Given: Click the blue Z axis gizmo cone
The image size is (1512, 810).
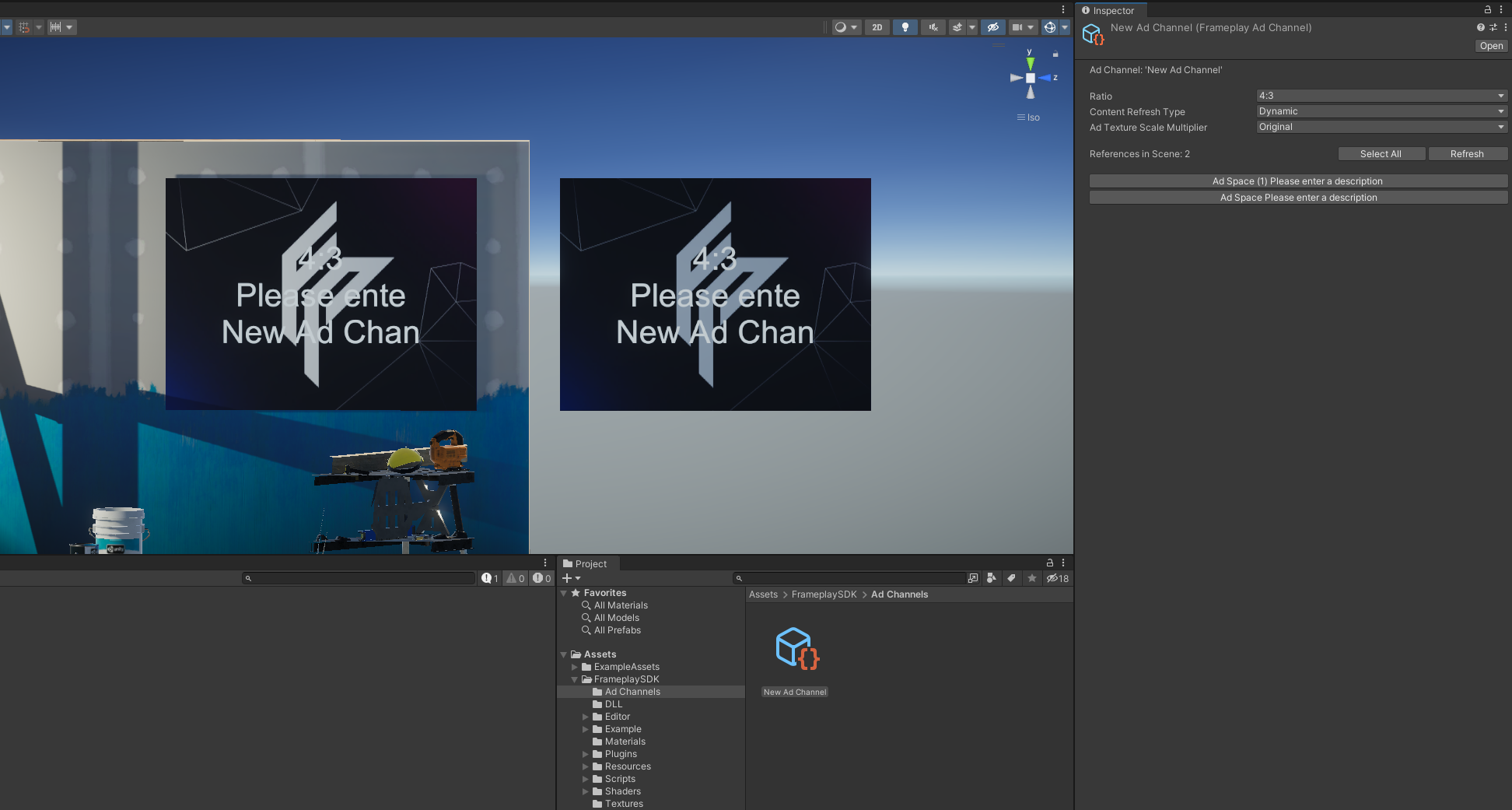Looking at the screenshot, I should (x=1045, y=78).
